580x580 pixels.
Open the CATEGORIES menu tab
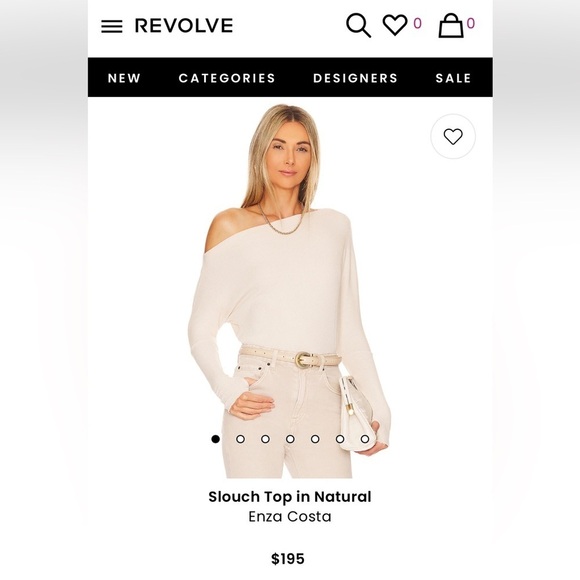227,78
